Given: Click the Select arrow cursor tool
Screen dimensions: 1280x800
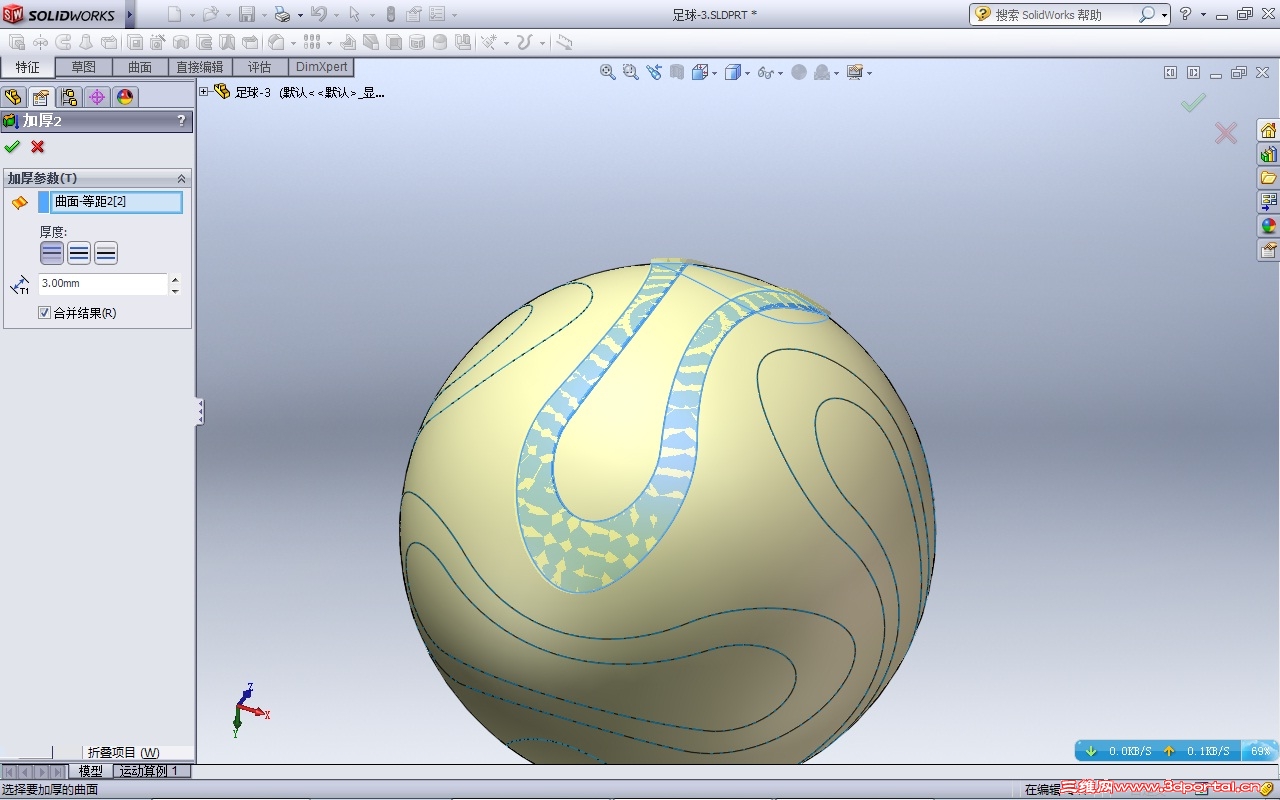Looking at the screenshot, I should [x=354, y=14].
